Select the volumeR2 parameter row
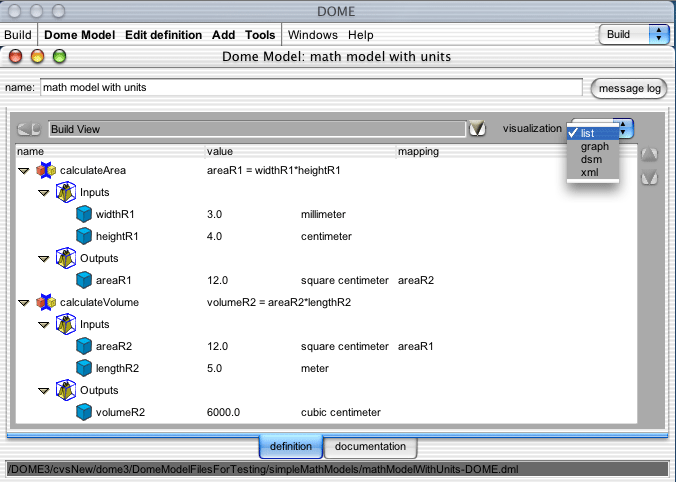The width and height of the screenshot is (676, 482). 326,412
